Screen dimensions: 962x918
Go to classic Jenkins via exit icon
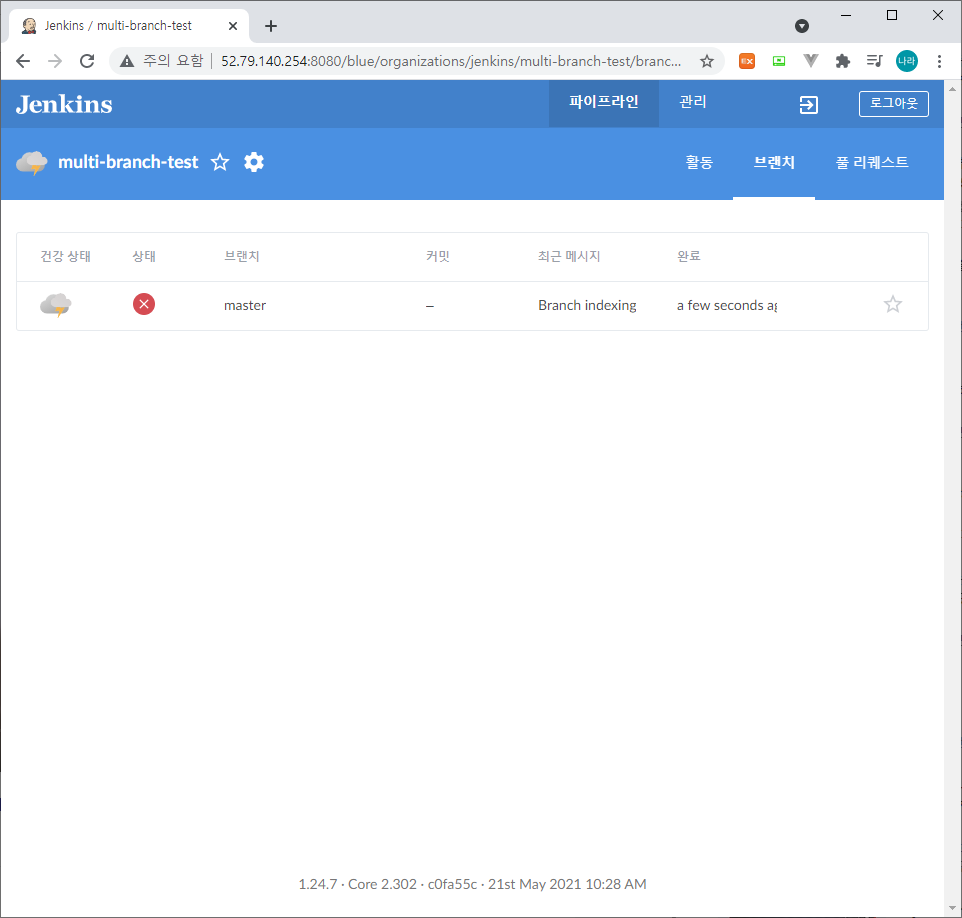pos(809,105)
